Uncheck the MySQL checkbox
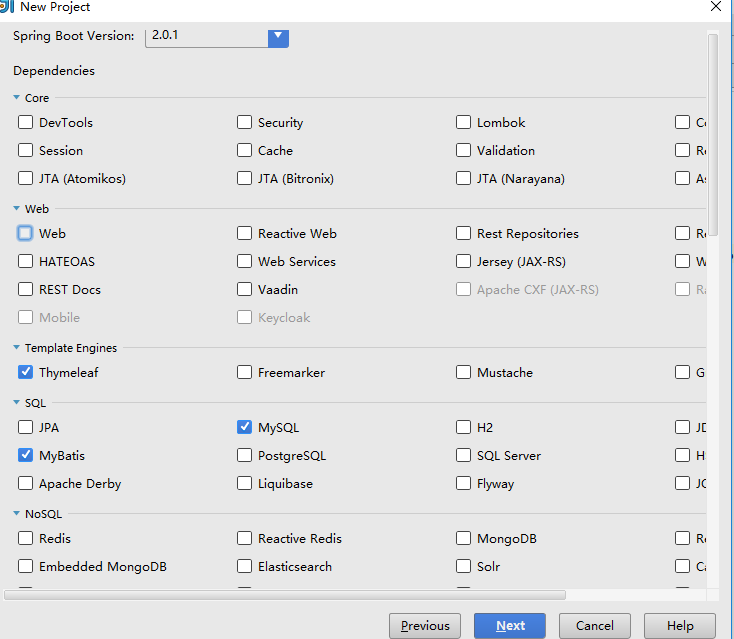The width and height of the screenshot is (734, 639). [x=244, y=427]
